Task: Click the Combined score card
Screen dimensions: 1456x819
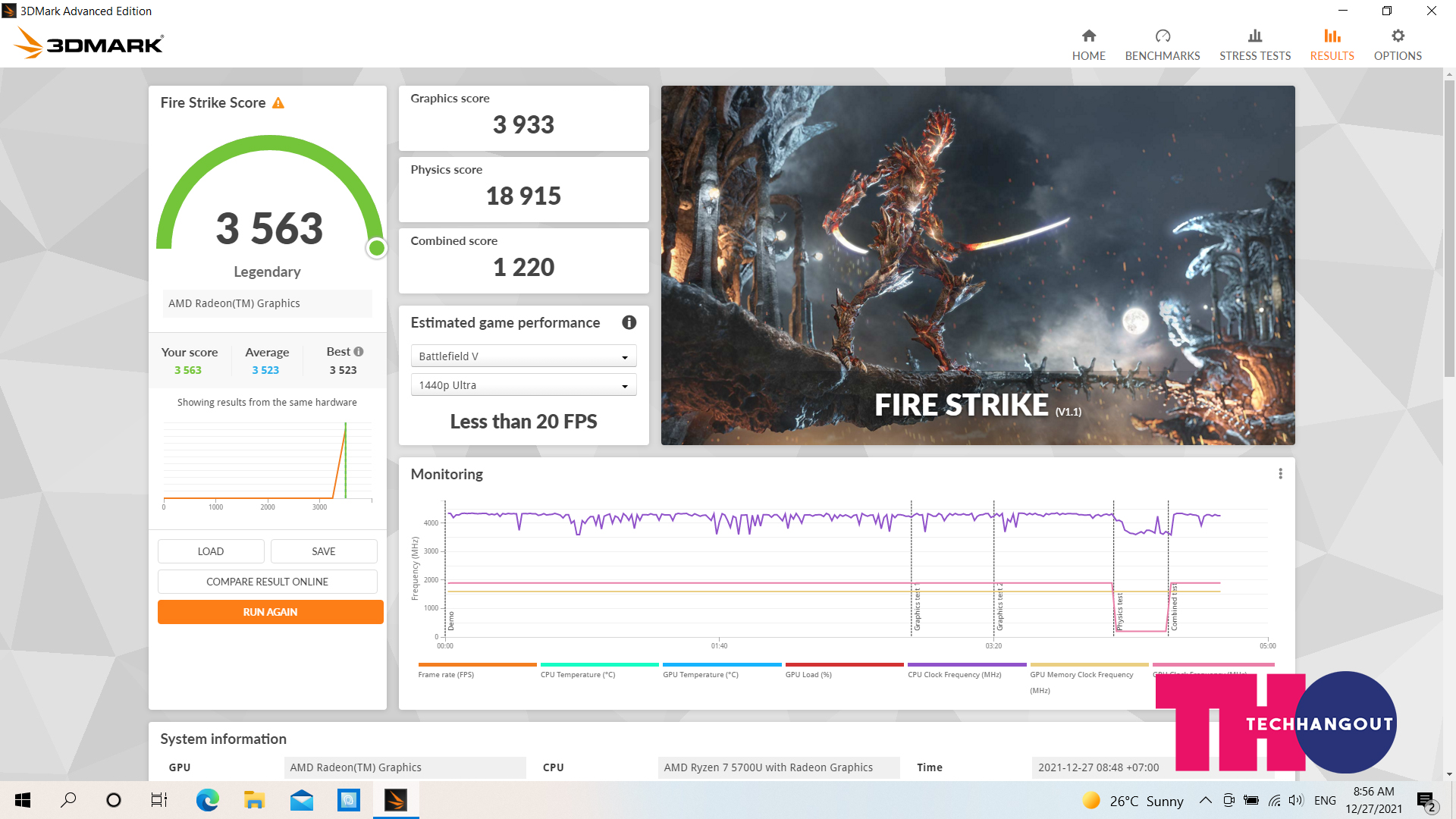Action: [x=523, y=261]
